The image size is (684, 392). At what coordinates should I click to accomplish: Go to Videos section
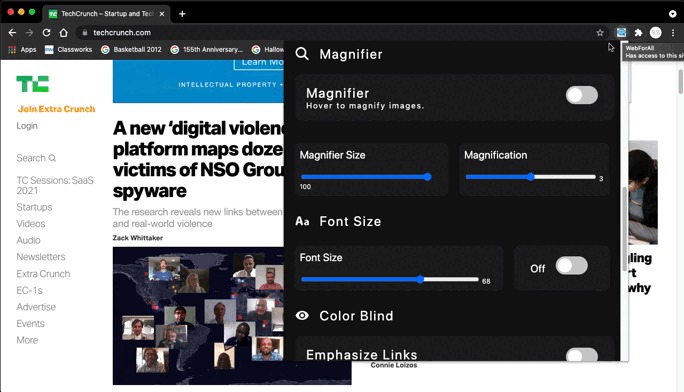coord(31,224)
